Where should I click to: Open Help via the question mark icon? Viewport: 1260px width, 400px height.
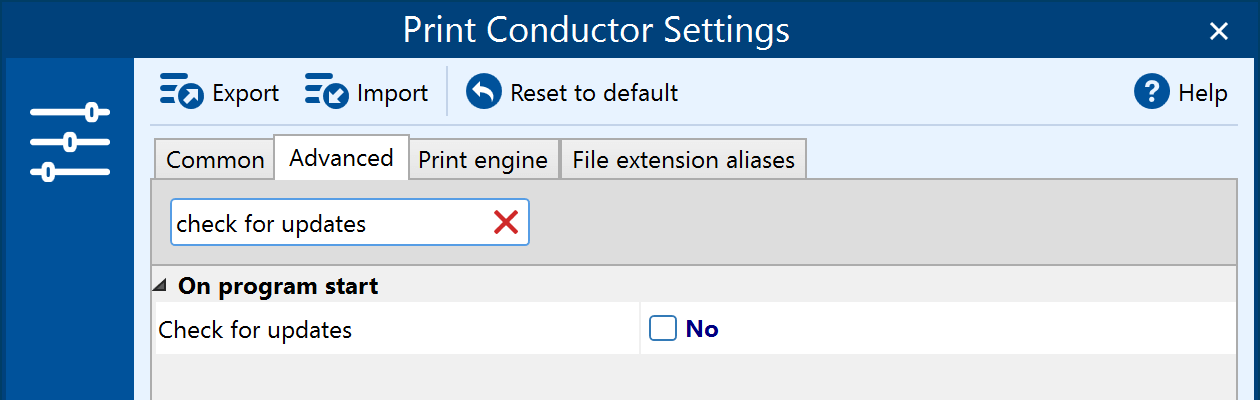(x=1152, y=92)
